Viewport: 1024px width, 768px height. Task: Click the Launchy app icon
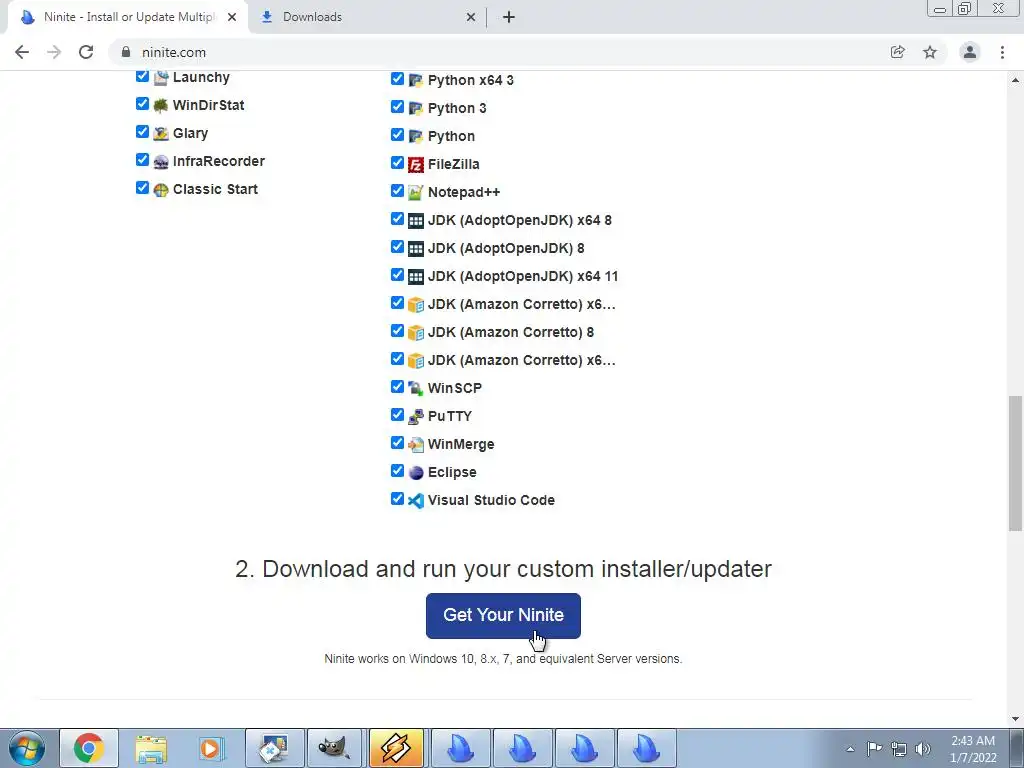(161, 78)
